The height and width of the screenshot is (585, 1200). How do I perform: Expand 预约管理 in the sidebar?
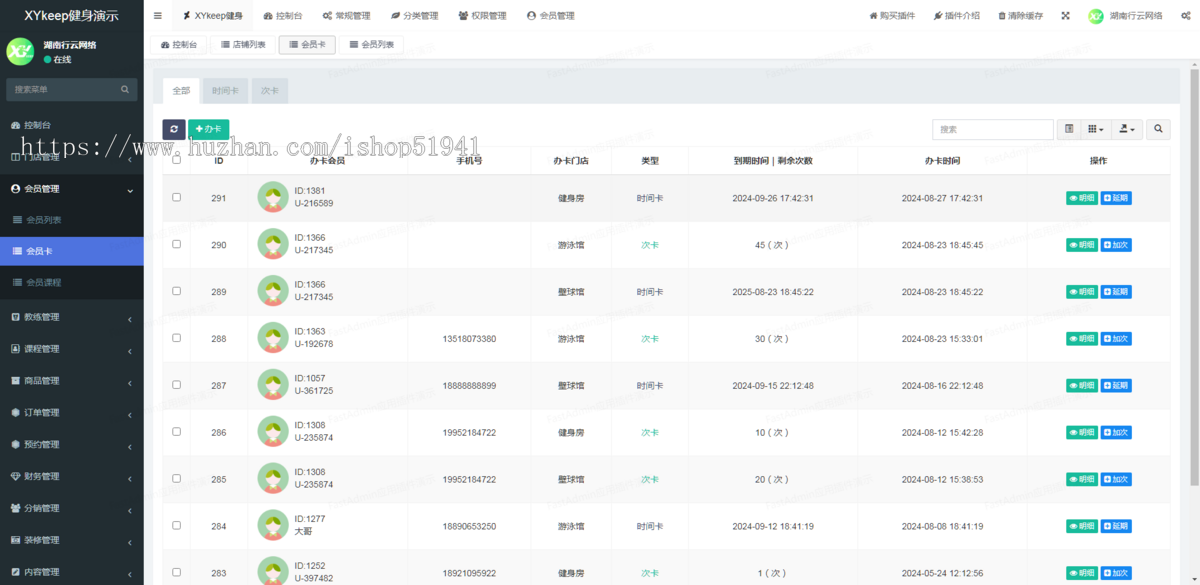(x=72, y=444)
